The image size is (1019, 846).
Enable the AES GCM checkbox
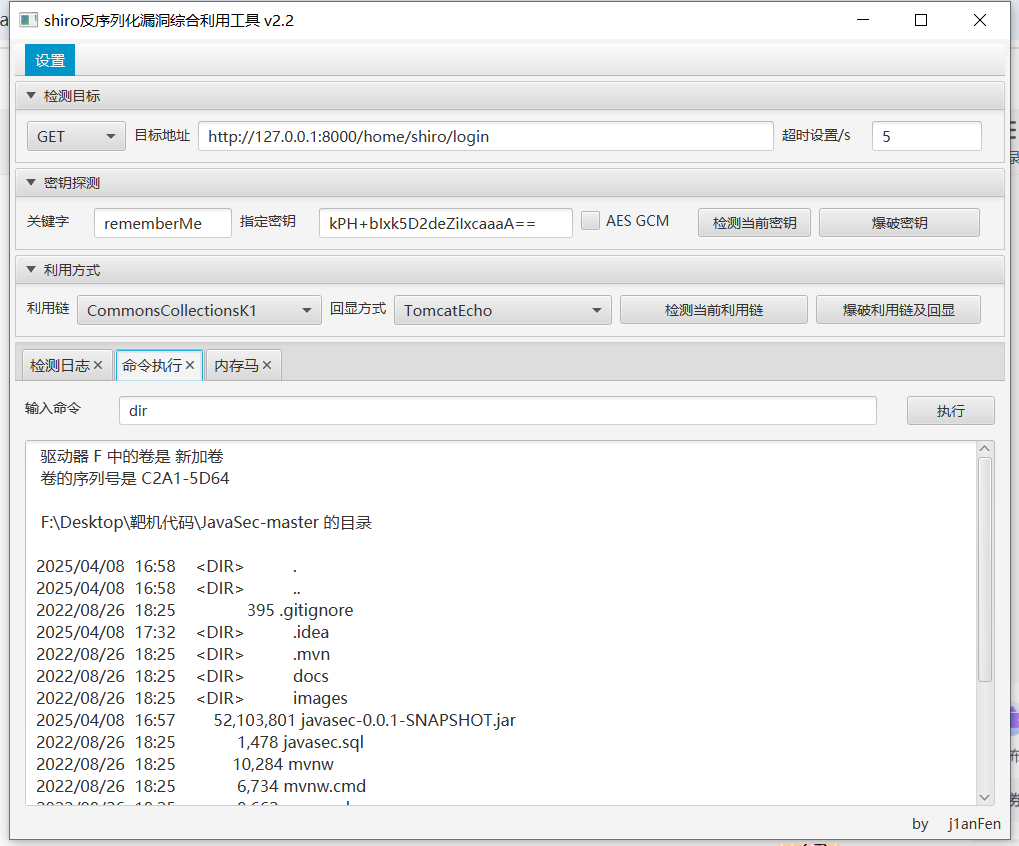click(590, 221)
